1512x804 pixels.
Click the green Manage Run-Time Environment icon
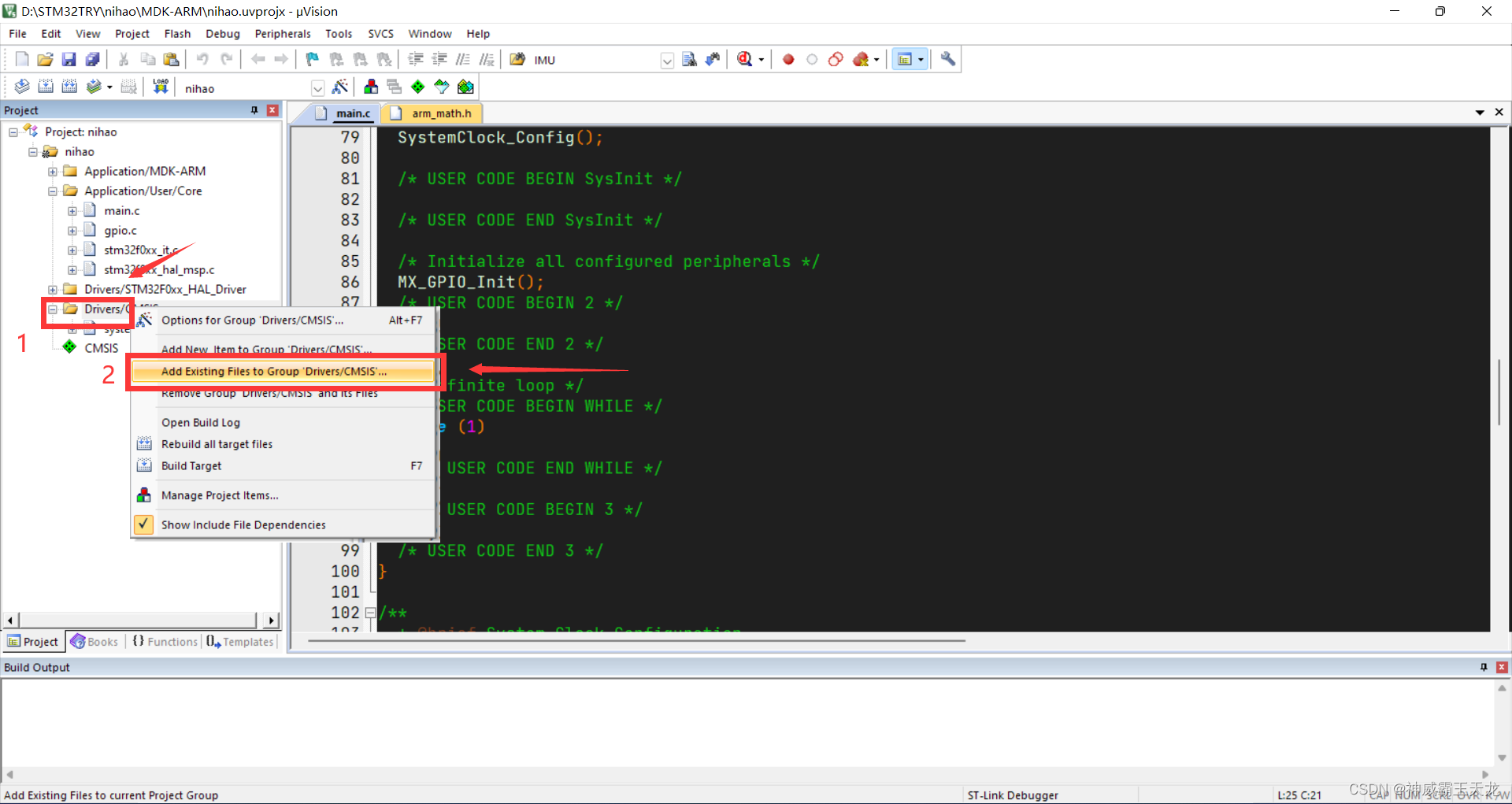418,87
